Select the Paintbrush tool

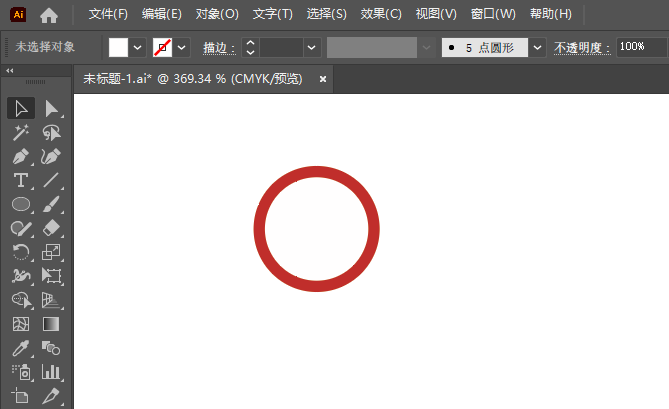52,204
